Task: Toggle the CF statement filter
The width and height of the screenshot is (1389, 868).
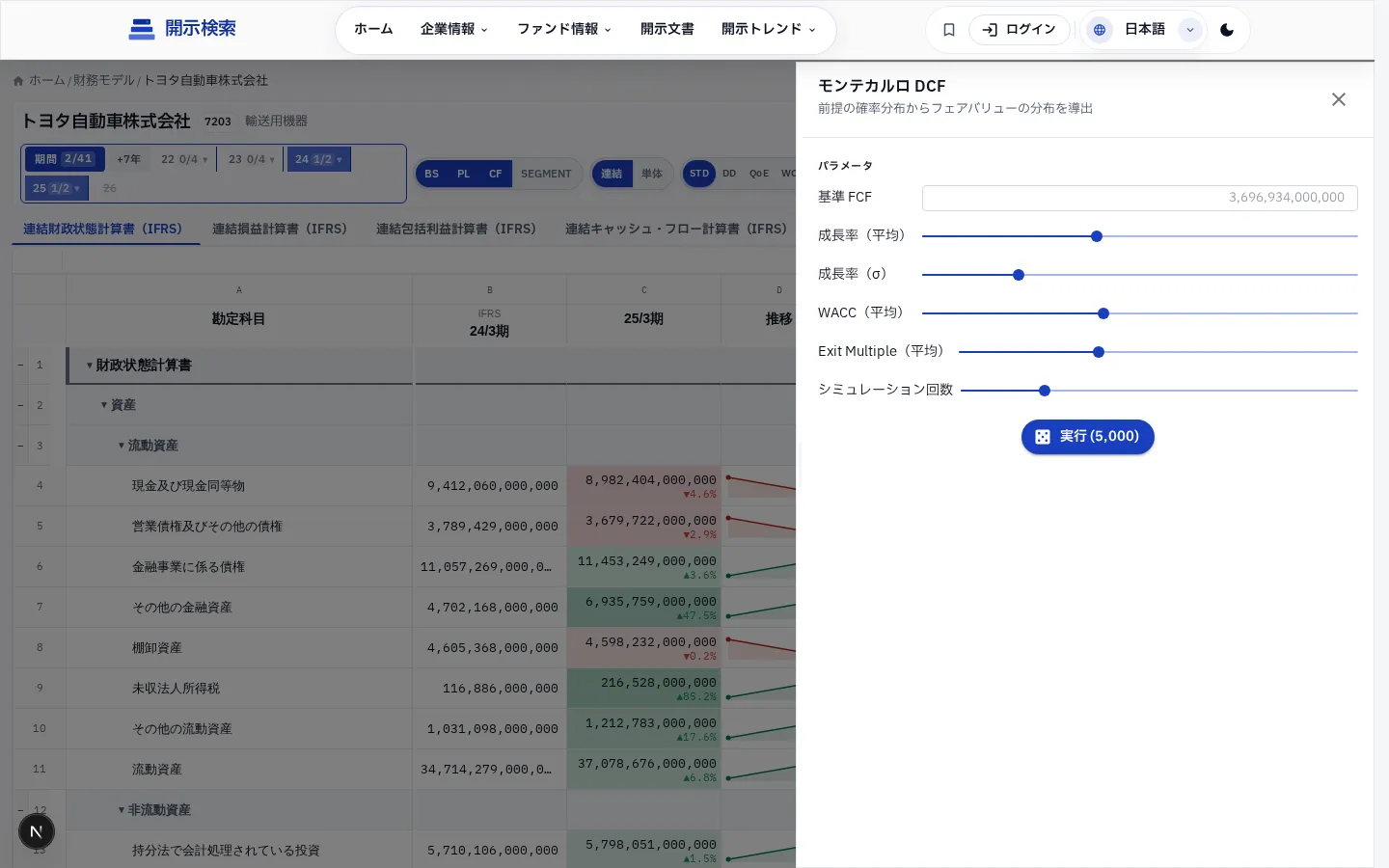Action: pos(496,174)
